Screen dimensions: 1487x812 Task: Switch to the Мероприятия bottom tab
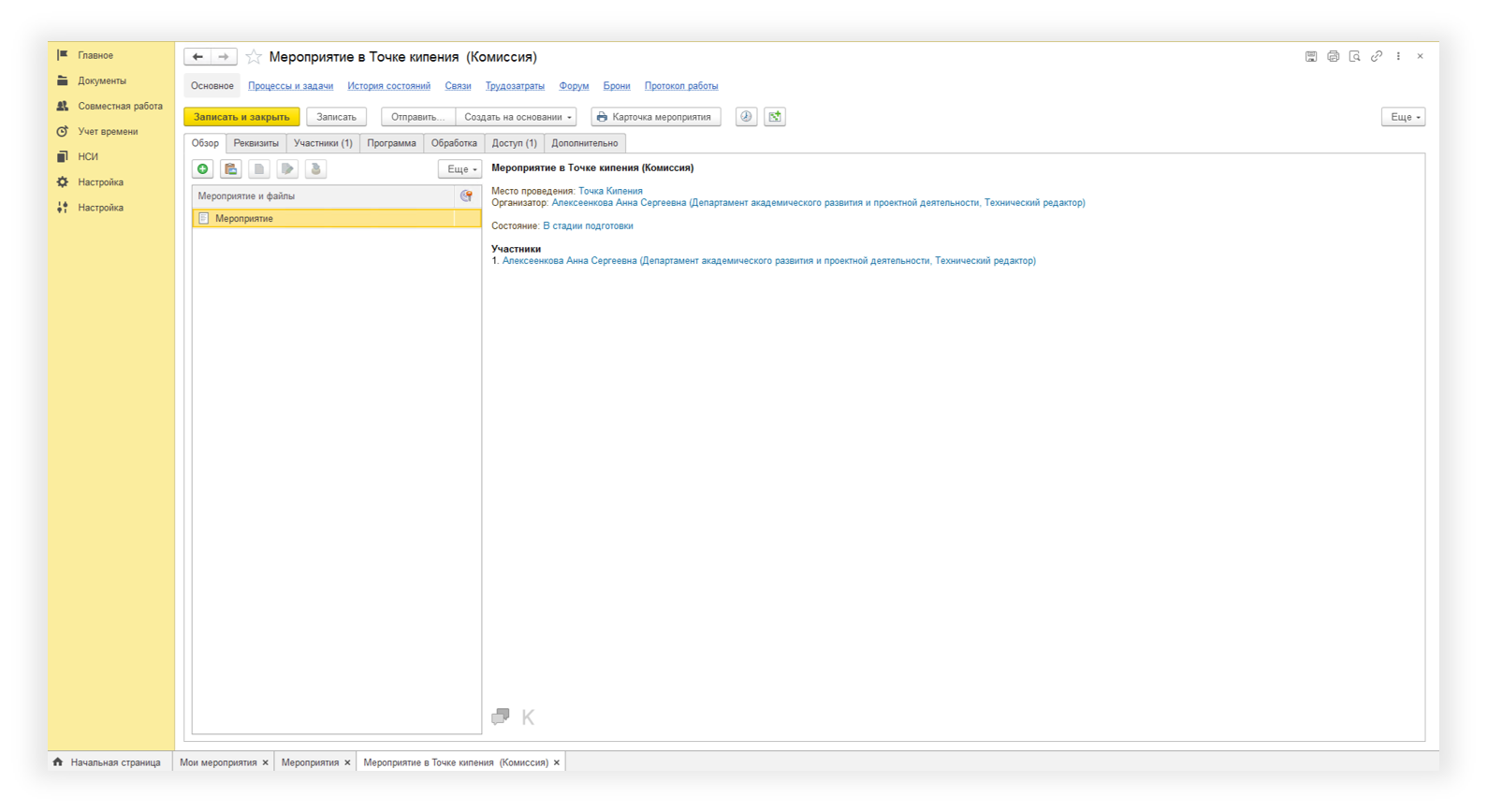click(x=310, y=762)
